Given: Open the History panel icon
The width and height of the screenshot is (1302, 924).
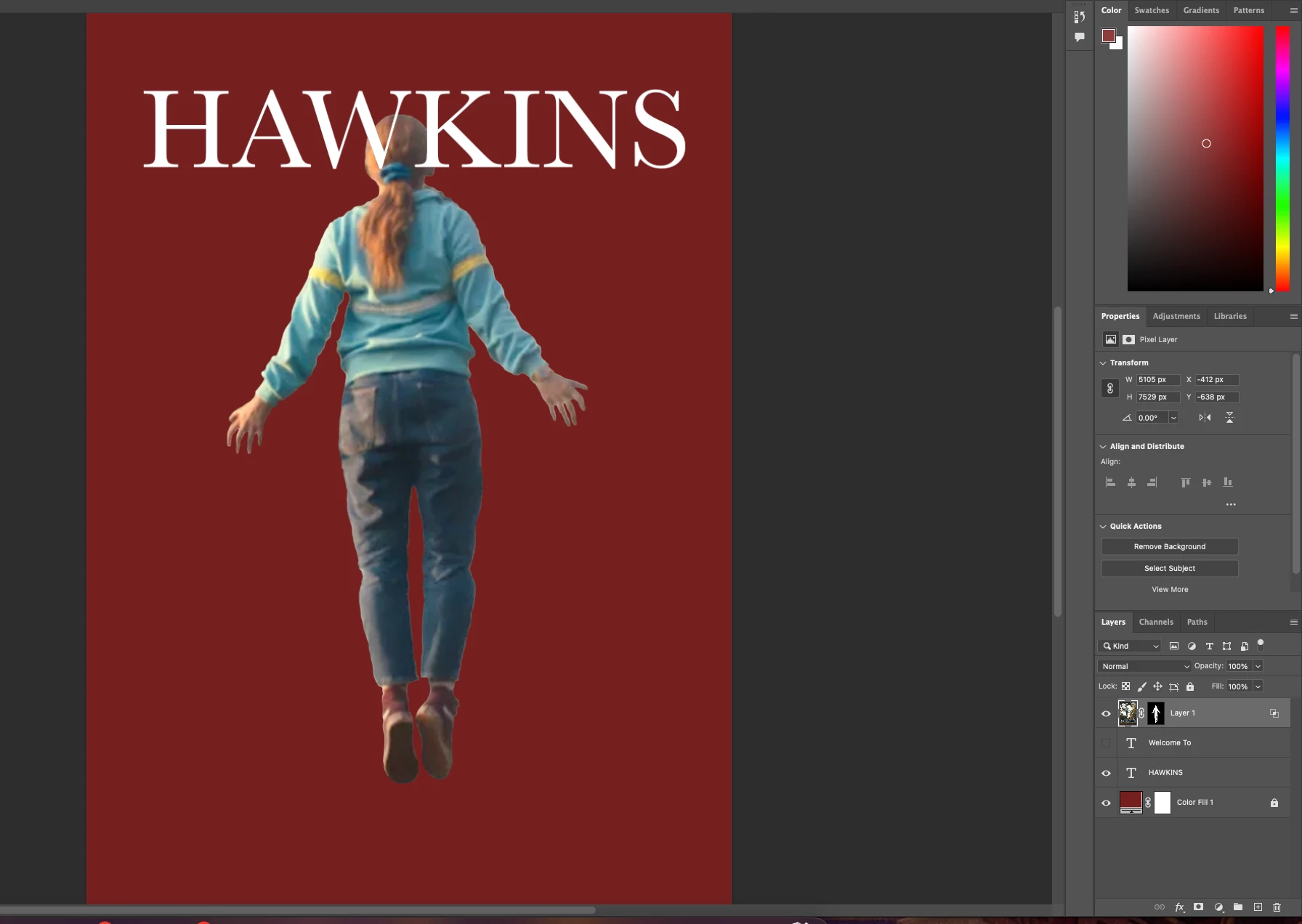Looking at the screenshot, I should click(1080, 17).
